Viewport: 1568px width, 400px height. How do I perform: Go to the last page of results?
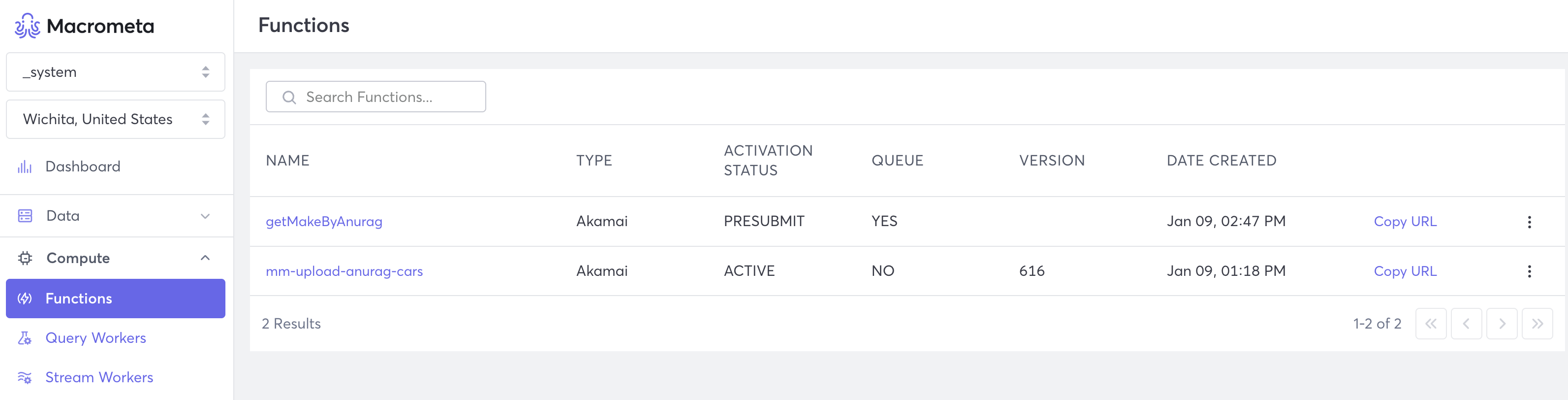click(x=1537, y=323)
